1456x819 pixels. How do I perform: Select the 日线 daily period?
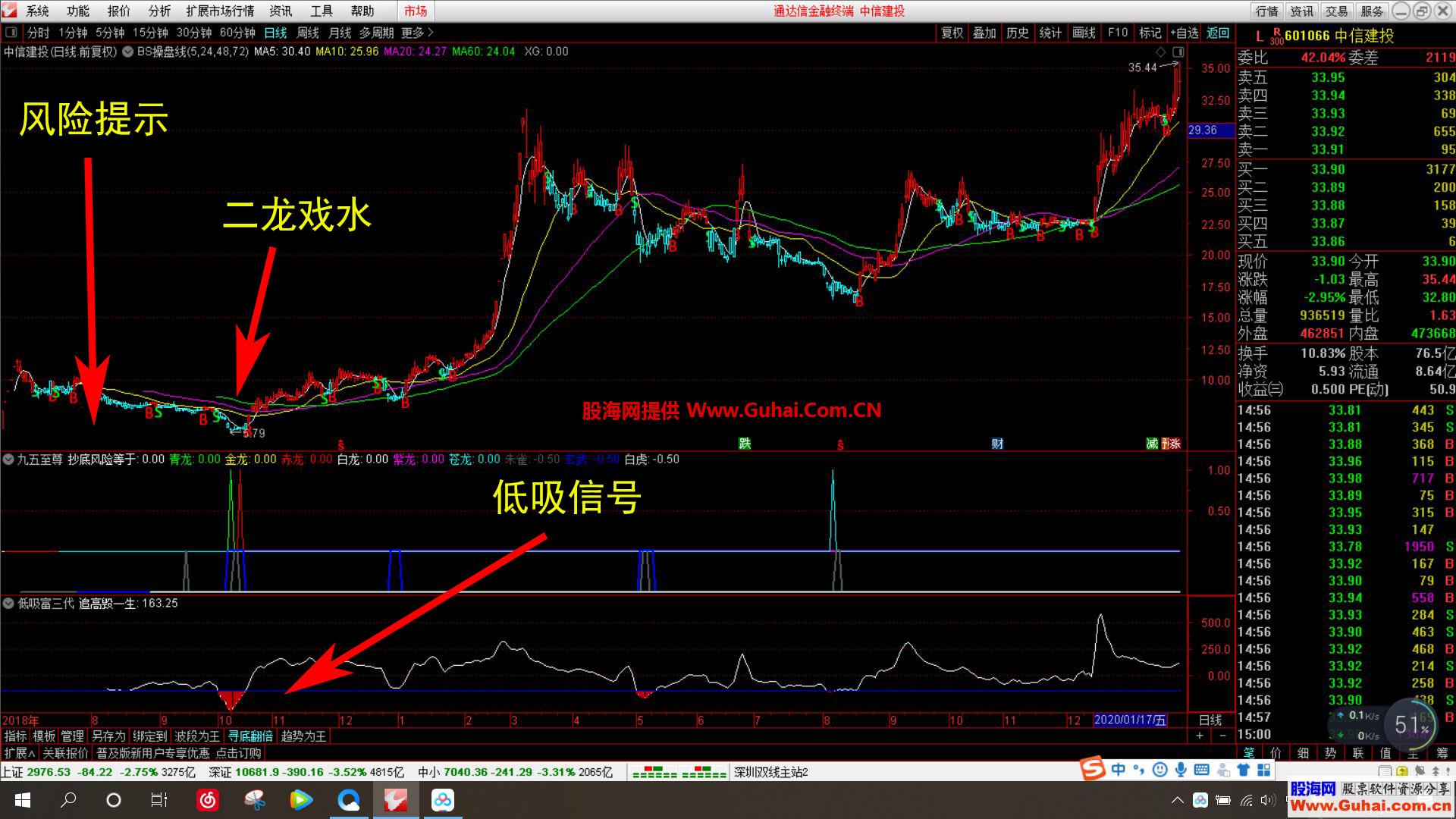tap(275, 33)
